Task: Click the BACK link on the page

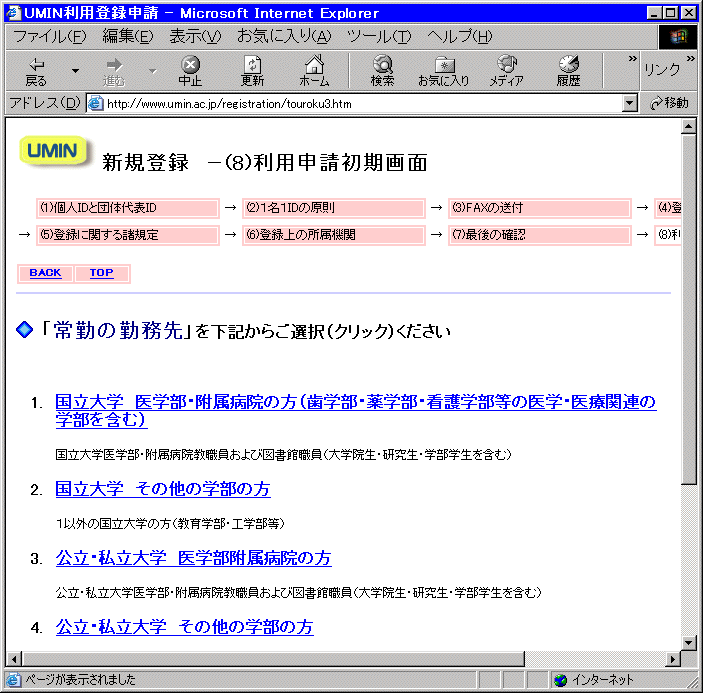Action: pyautogui.click(x=45, y=273)
